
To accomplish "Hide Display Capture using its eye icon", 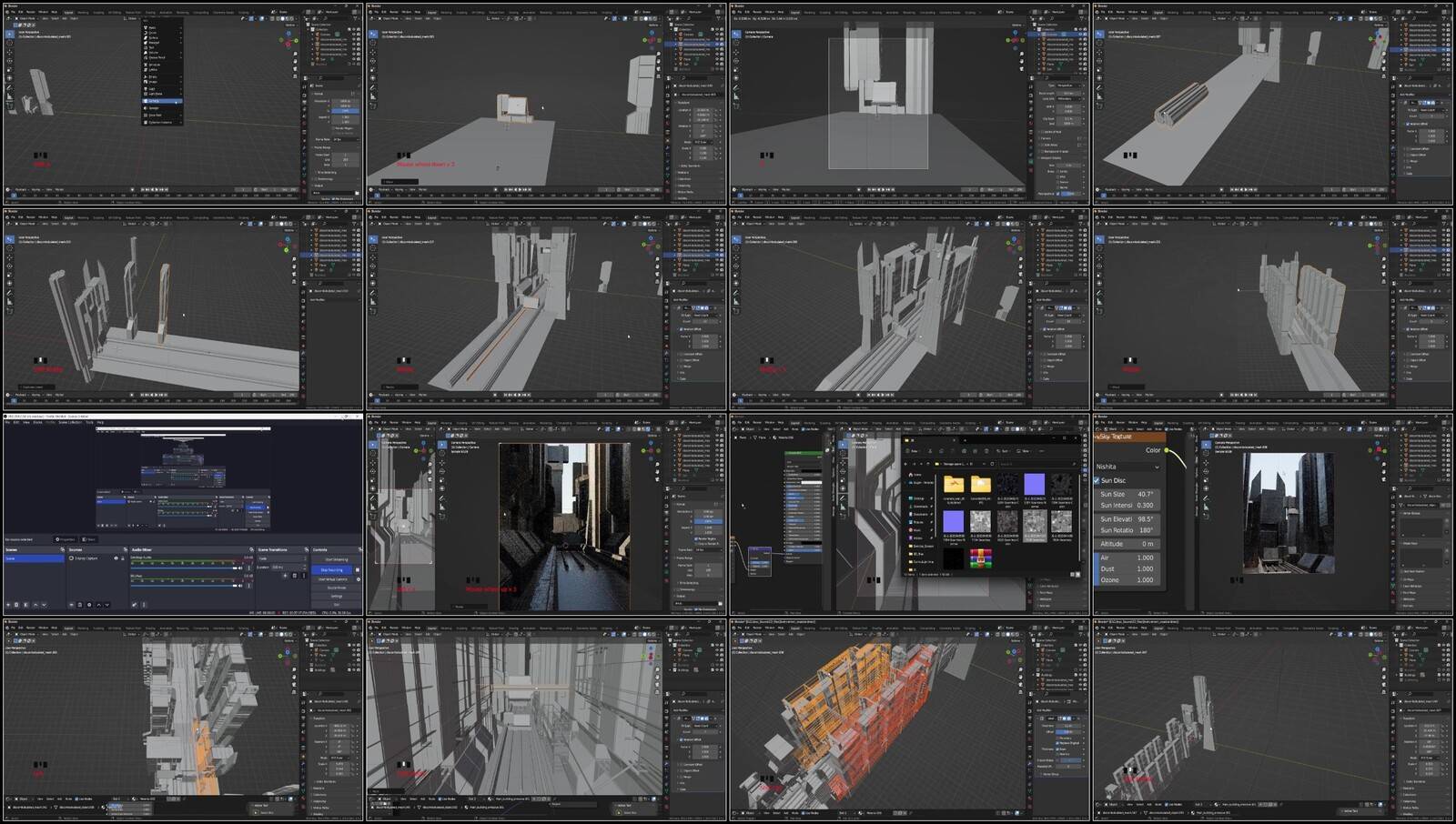I will click(x=116, y=558).
